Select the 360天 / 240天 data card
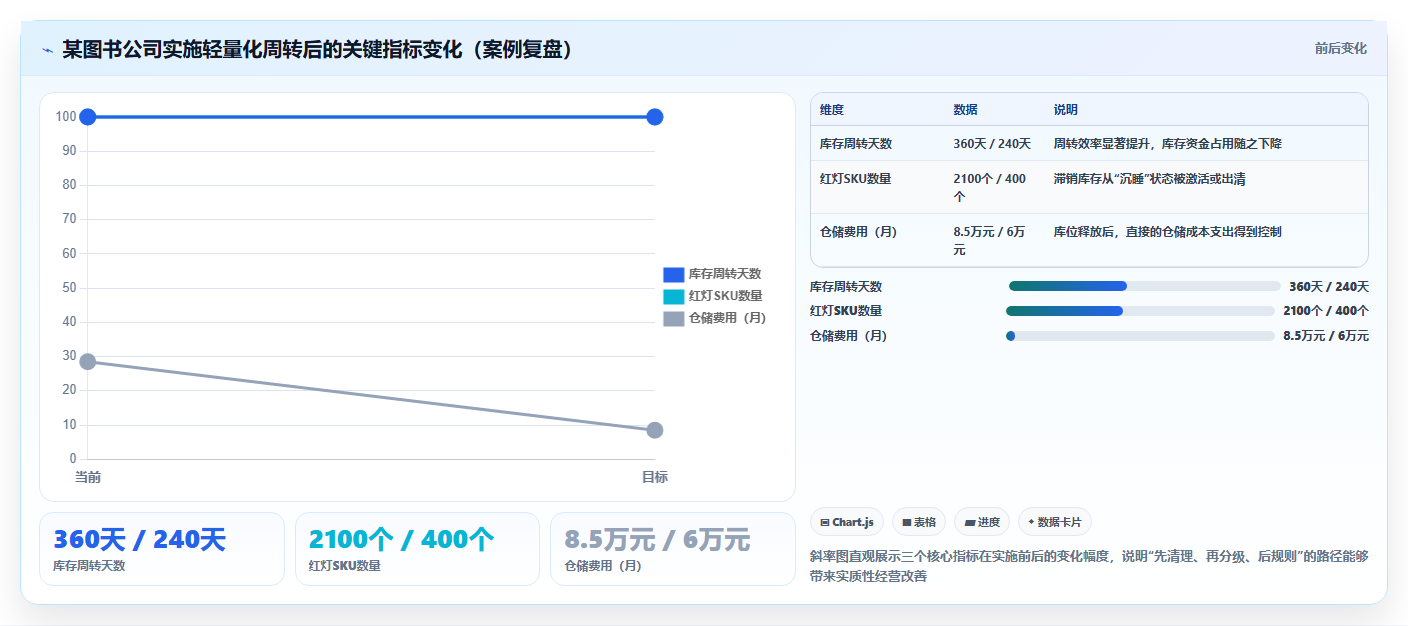 tap(162, 549)
